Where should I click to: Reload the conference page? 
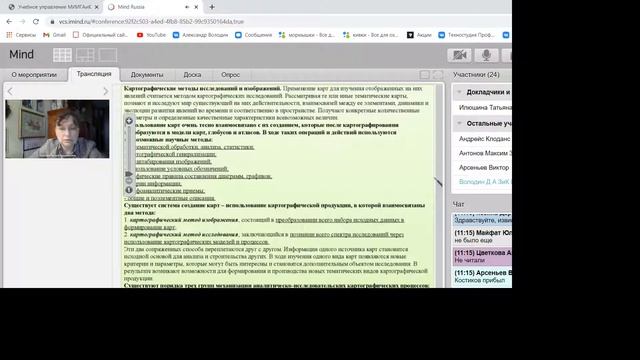point(36,22)
